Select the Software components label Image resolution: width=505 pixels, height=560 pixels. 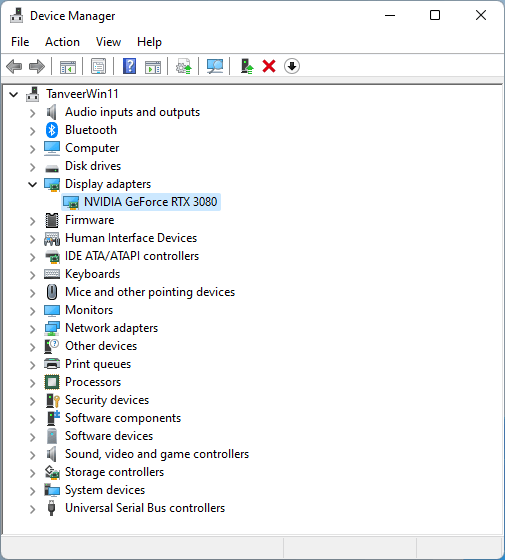click(123, 418)
